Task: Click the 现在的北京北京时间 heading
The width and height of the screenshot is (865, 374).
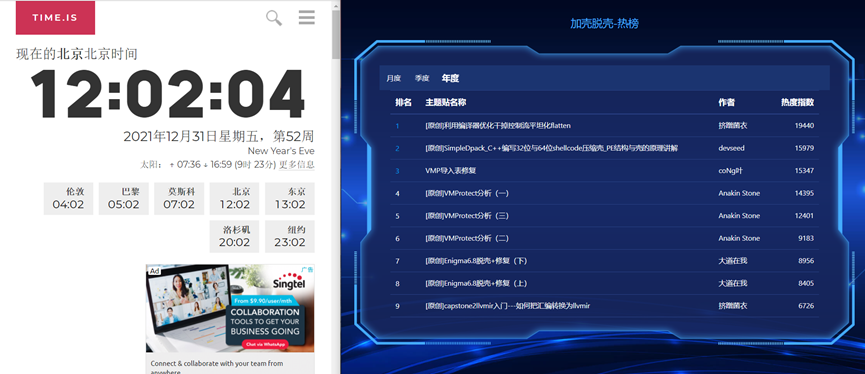Action: 77,54
